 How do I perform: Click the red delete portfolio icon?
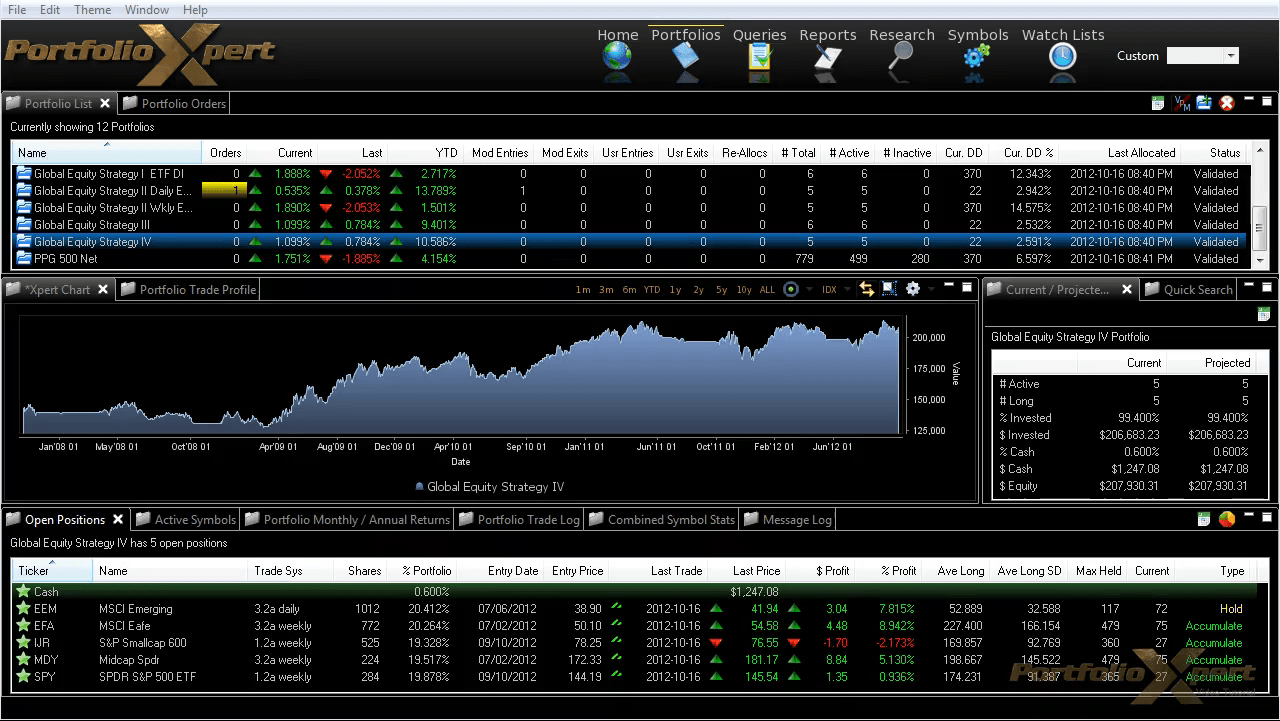pos(1227,103)
